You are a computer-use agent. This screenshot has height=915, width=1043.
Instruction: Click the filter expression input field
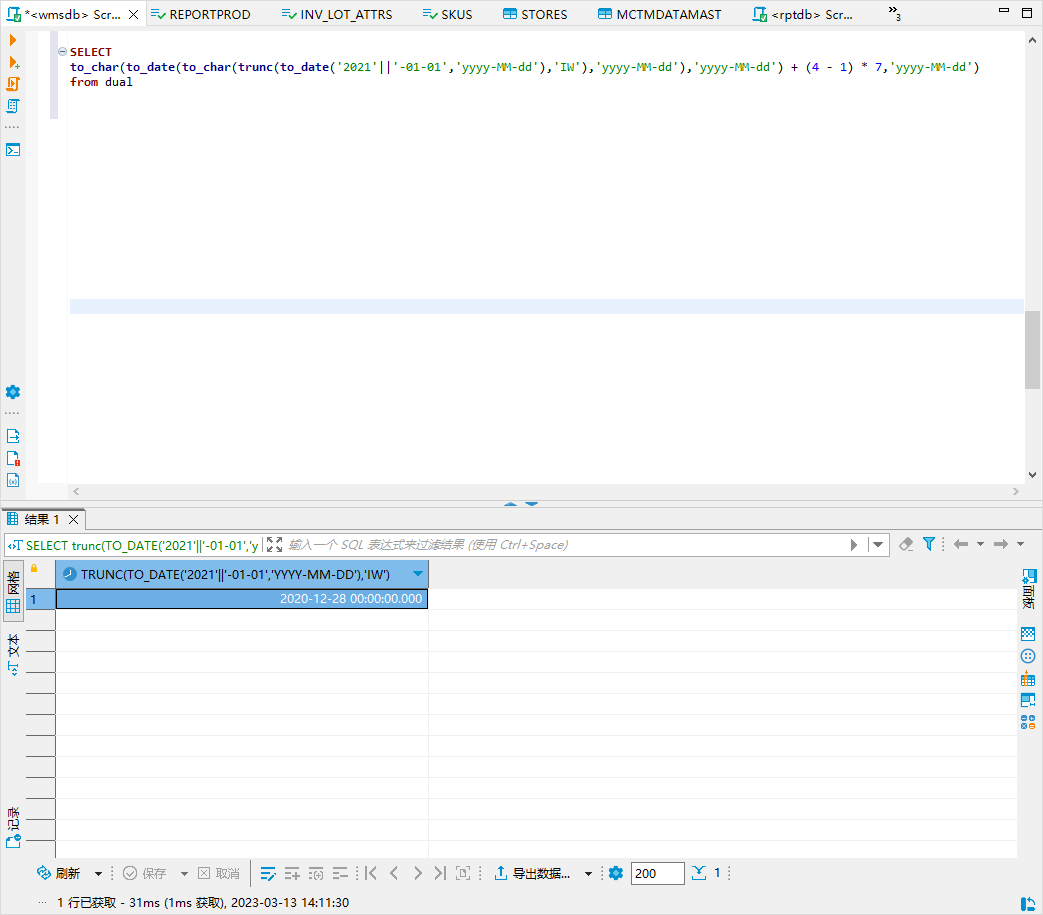pyautogui.click(x=565, y=545)
